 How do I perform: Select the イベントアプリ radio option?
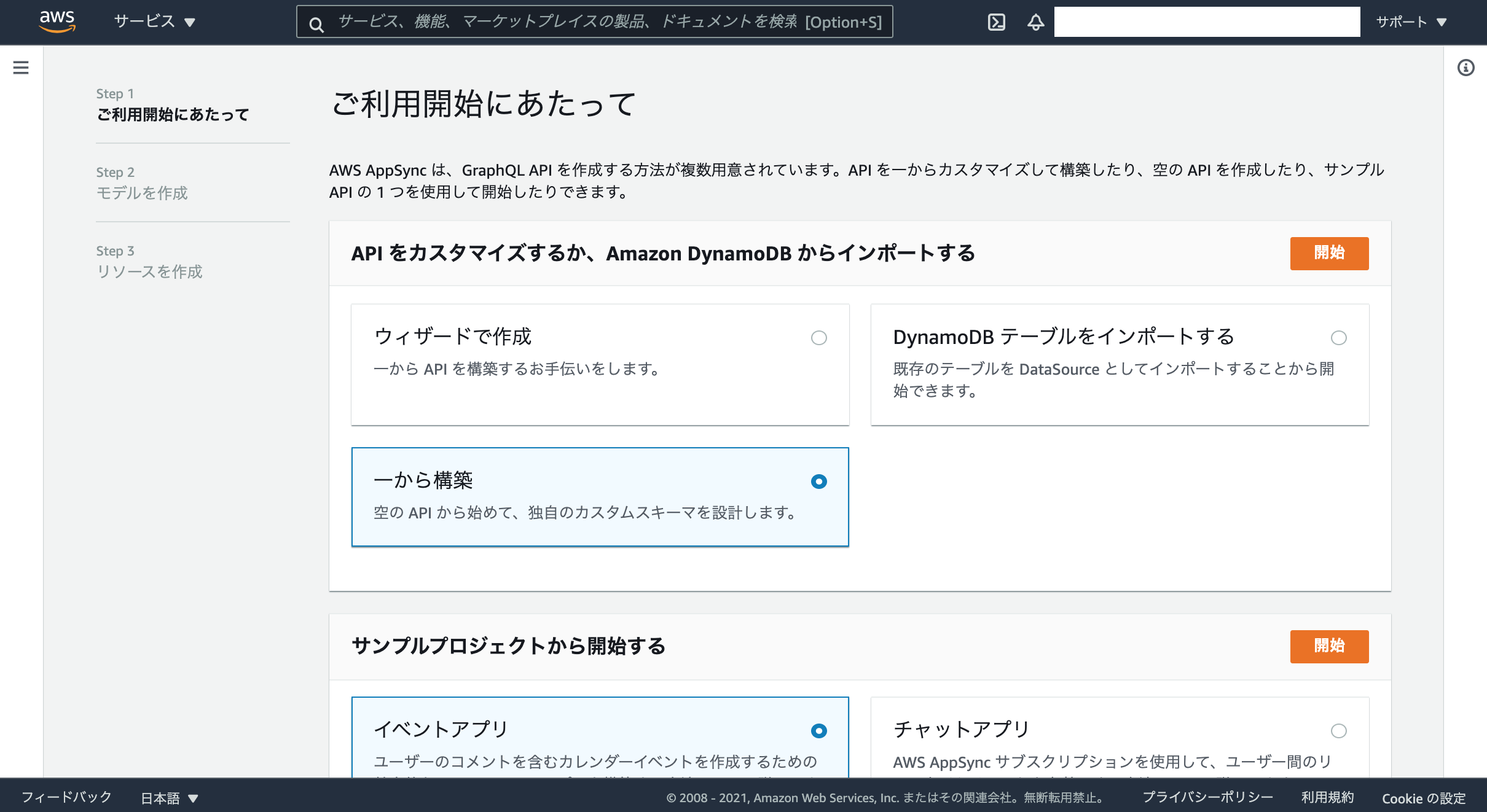pyautogui.click(x=818, y=731)
